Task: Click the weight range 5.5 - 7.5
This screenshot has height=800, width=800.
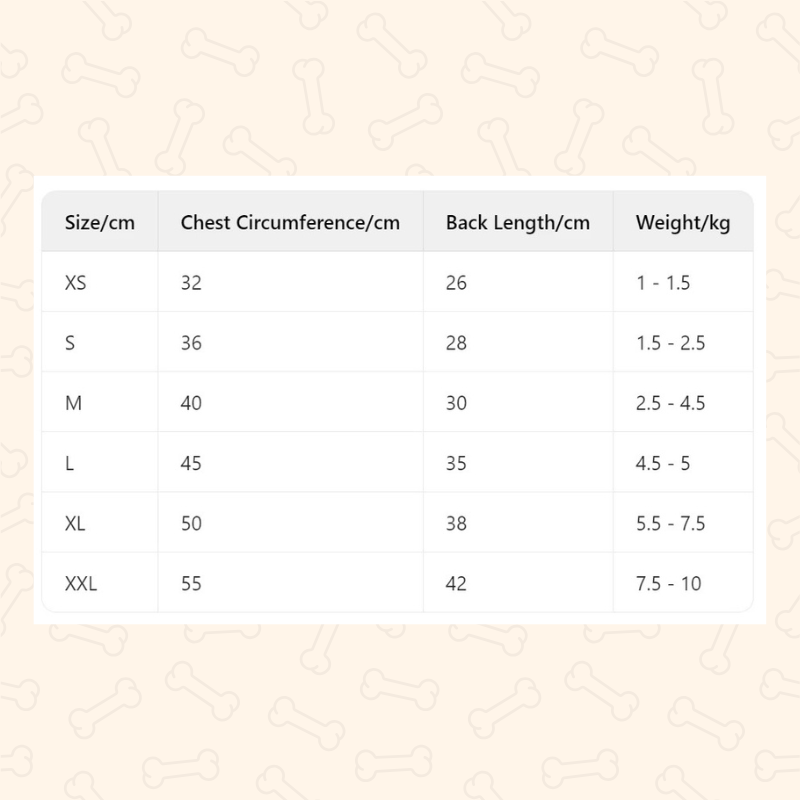Action: pyautogui.click(x=671, y=523)
